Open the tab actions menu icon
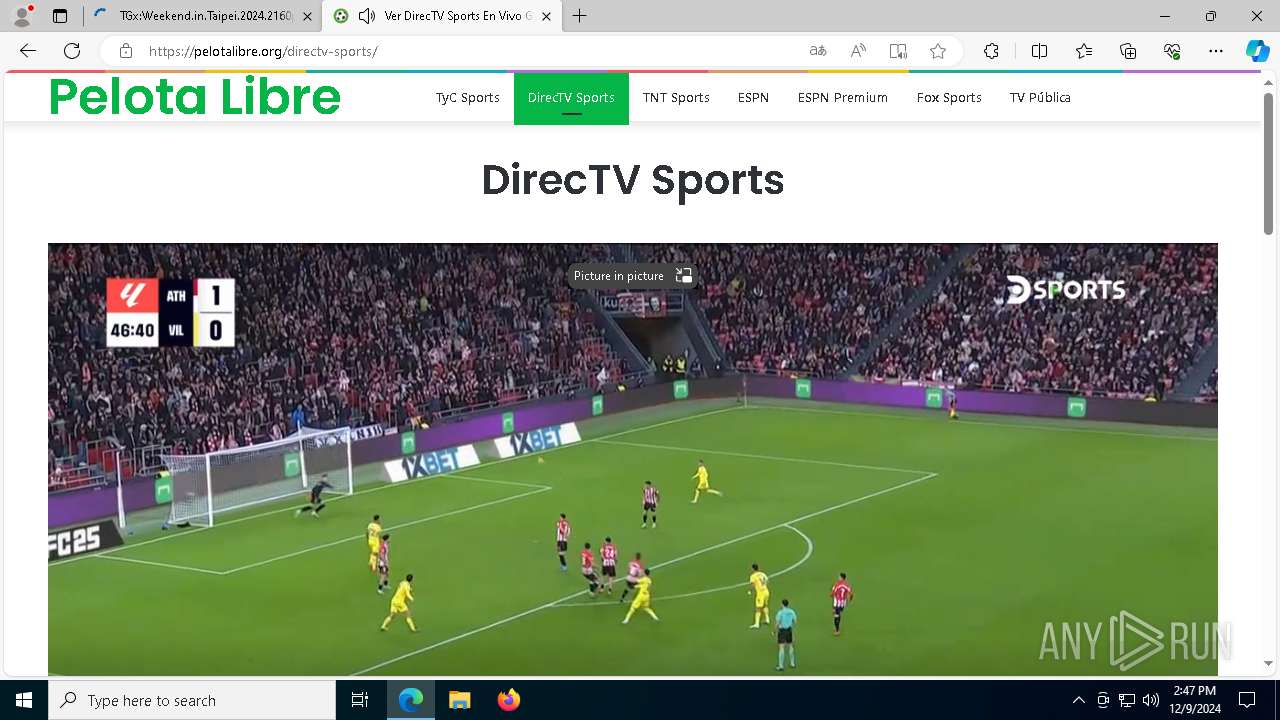 pyautogui.click(x=60, y=16)
